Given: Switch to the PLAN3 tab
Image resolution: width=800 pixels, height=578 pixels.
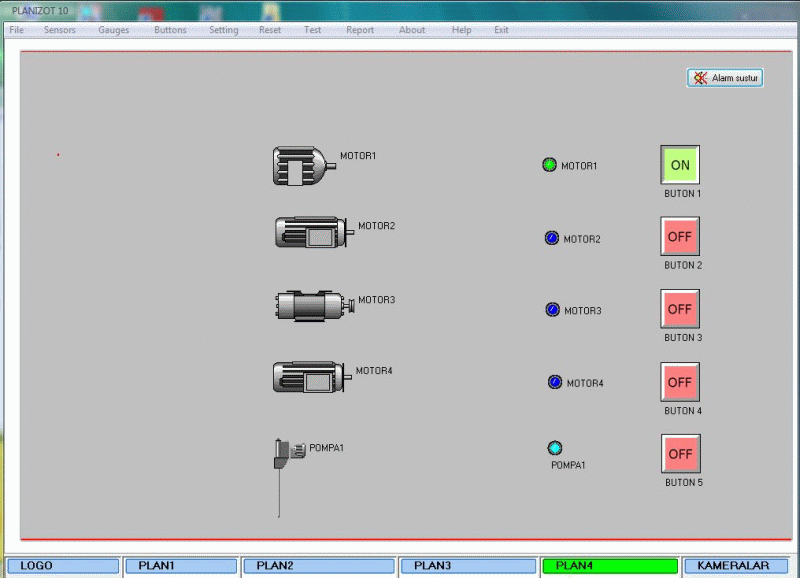Looking at the screenshot, I should (x=468, y=566).
